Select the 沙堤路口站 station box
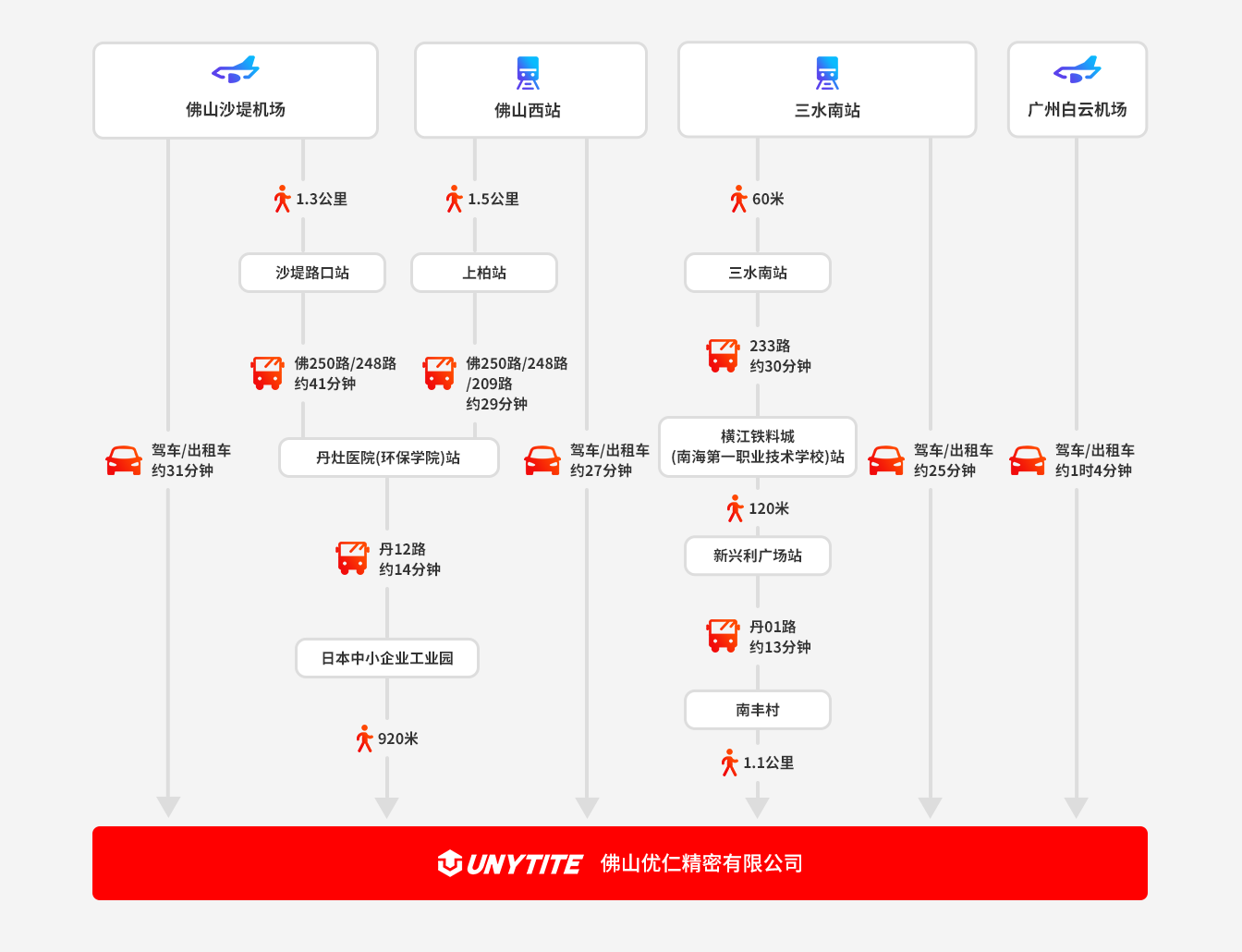The height and width of the screenshot is (952, 1242). tap(312, 273)
